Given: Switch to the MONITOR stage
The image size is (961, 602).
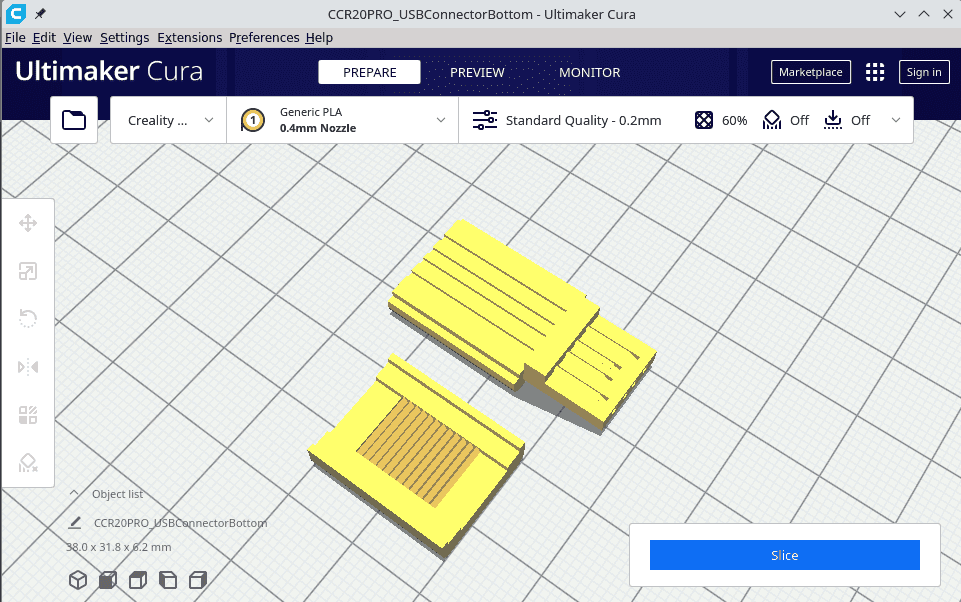Looking at the screenshot, I should [590, 72].
